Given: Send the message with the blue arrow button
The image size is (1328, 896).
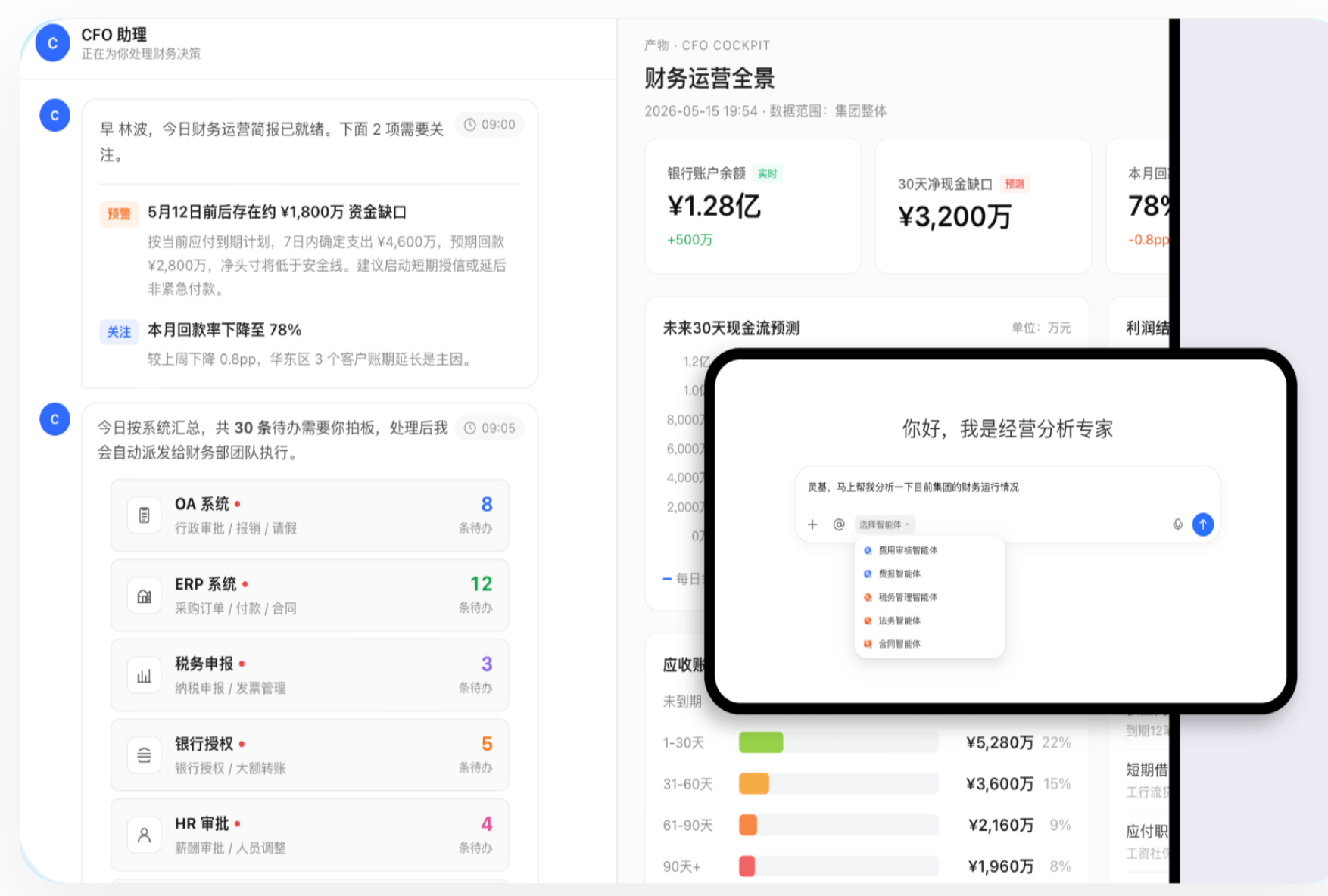Looking at the screenshot, I should coord(1203,524).
